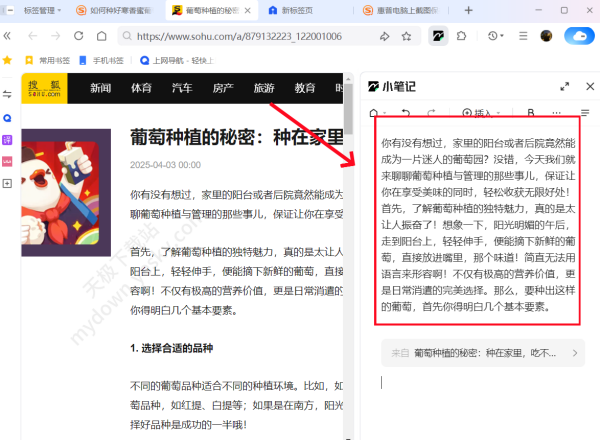Open the 常用书签 bookmarks folder

(49, 60)
